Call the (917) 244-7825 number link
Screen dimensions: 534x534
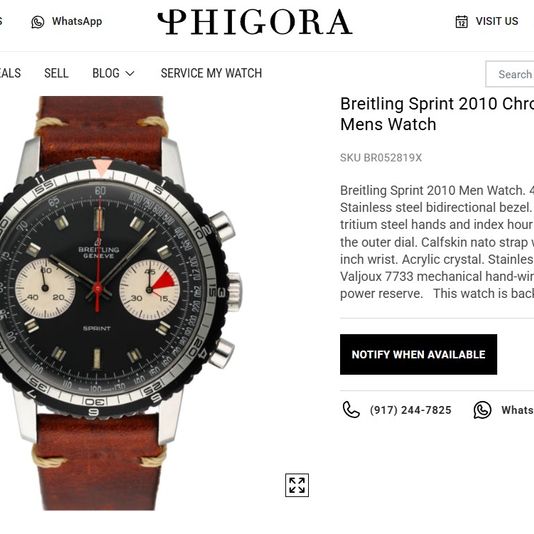click(410, 410)
